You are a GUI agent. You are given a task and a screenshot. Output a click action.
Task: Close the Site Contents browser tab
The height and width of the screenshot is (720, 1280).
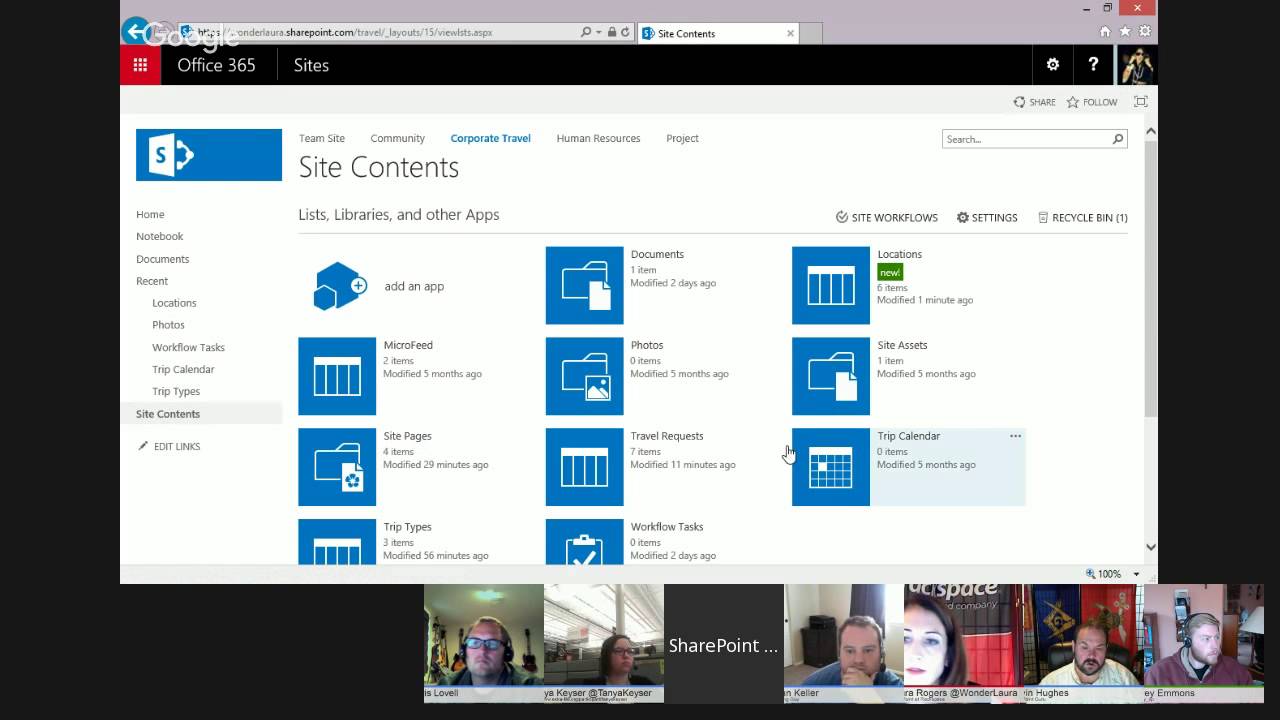(x=790, y=33)
